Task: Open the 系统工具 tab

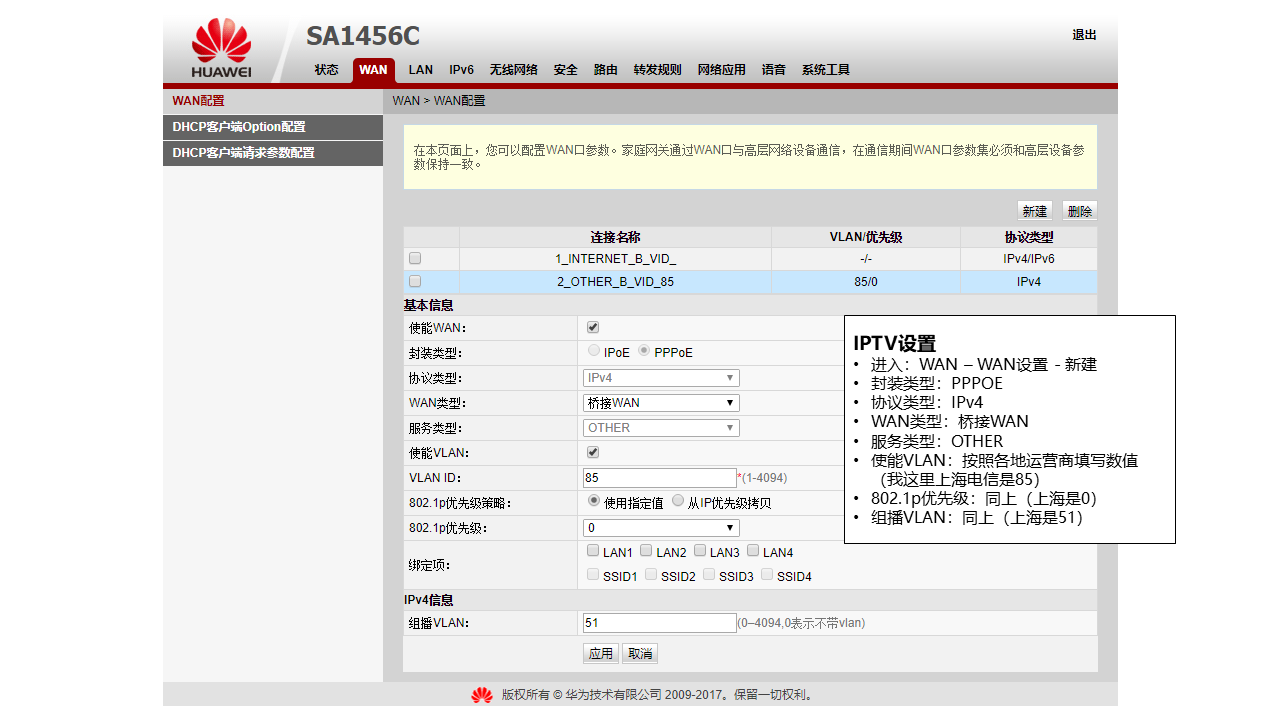Action: pyautogui.click(x=825, y=70)
